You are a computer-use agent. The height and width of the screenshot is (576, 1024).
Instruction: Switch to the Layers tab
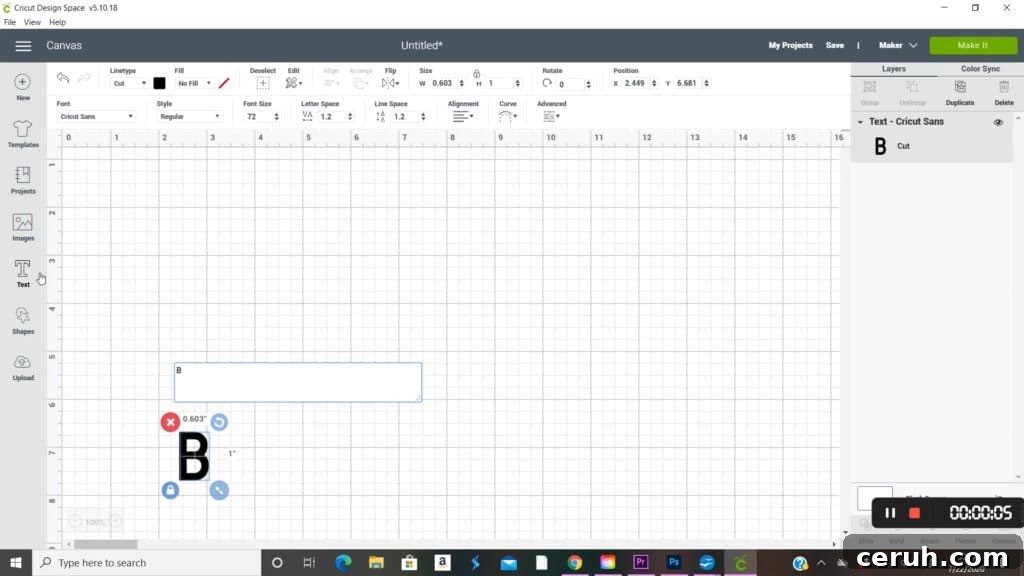coord(893,69)
